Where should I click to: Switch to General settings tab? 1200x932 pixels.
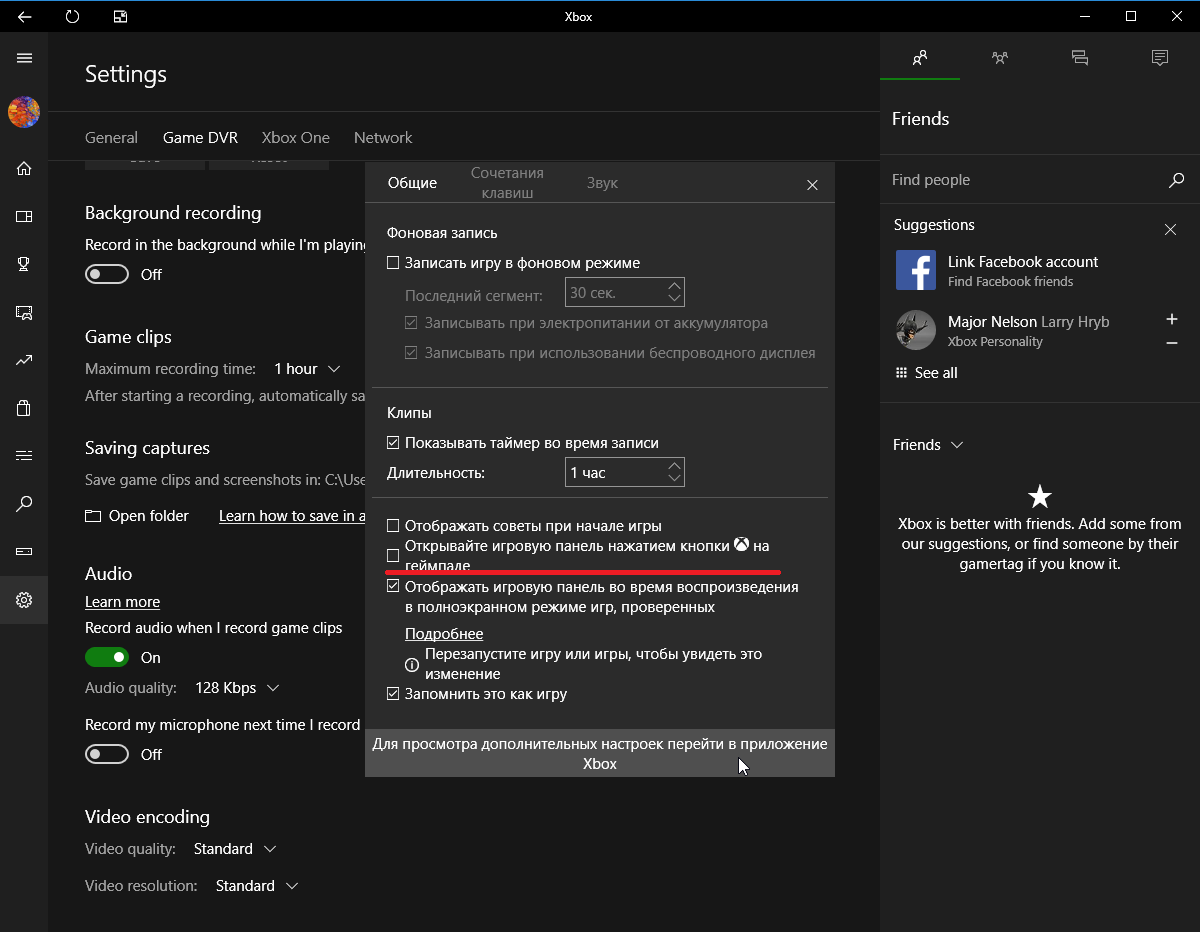(x=111, y=137)
